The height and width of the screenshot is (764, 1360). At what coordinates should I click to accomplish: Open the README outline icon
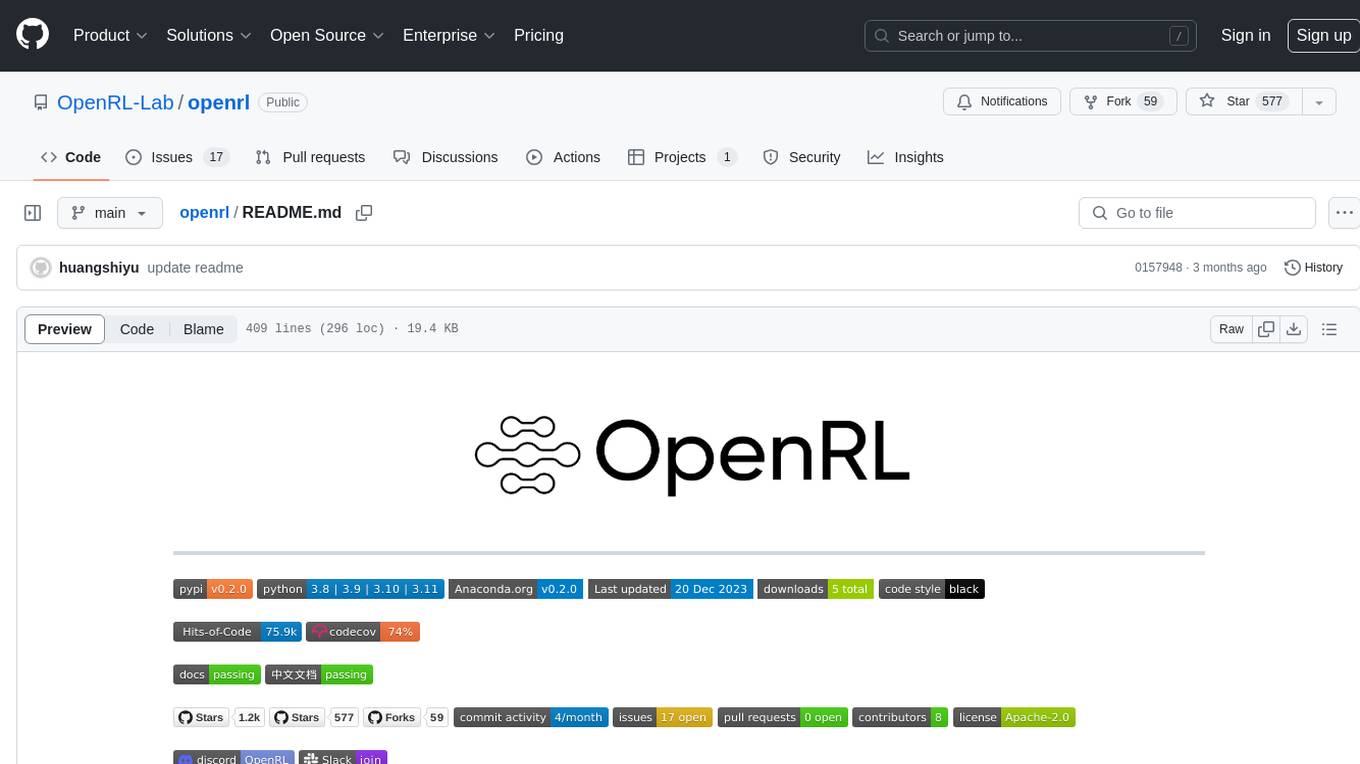click(1329, 329)
